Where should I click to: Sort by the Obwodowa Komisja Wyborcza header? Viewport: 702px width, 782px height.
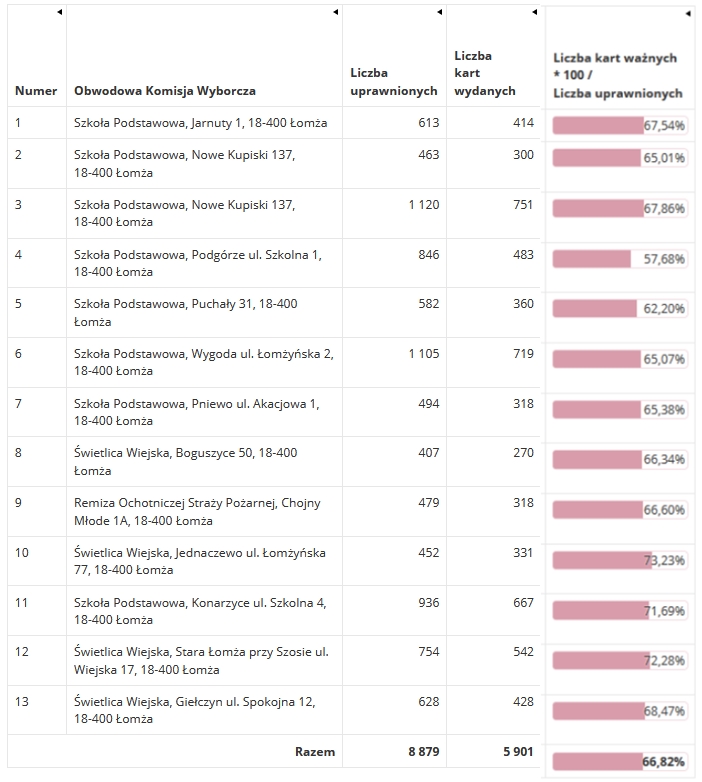pyautogui.click(x=165, y=91)
